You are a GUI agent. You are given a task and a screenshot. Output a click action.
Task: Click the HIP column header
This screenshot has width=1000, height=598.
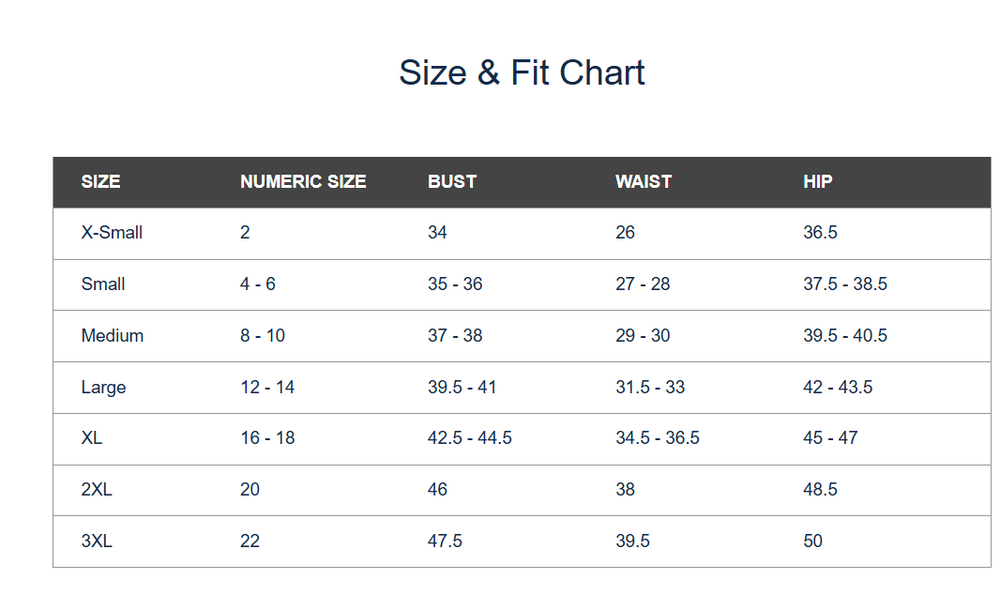click(817, 182)
